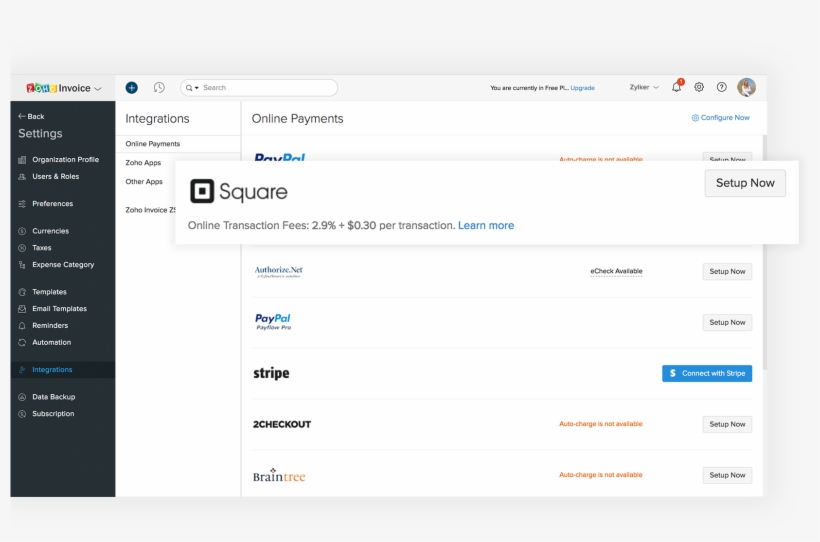Open the recent history clock icon

[159, 87]
